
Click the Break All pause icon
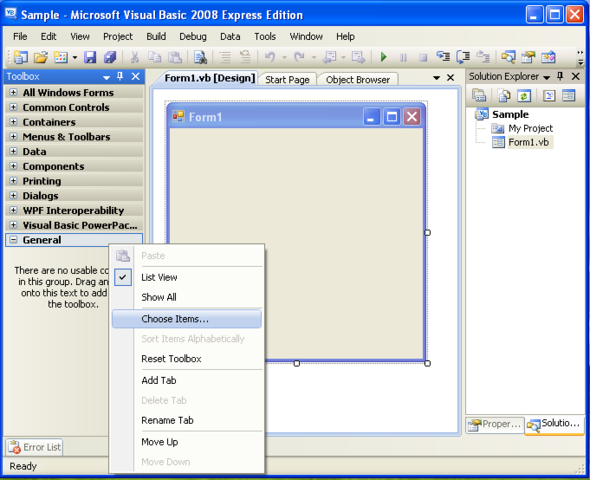[x=403, y=58]
